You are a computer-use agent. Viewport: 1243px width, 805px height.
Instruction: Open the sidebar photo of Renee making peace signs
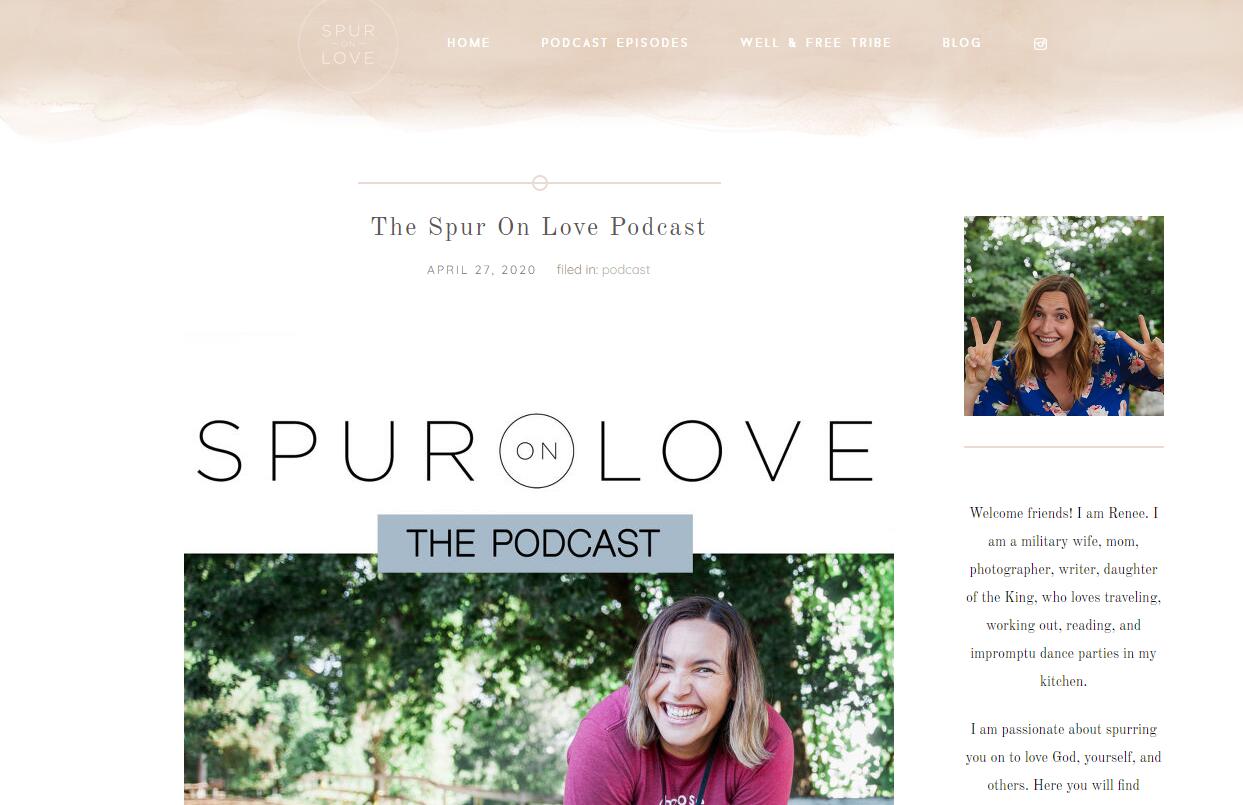coord(1064,316)
